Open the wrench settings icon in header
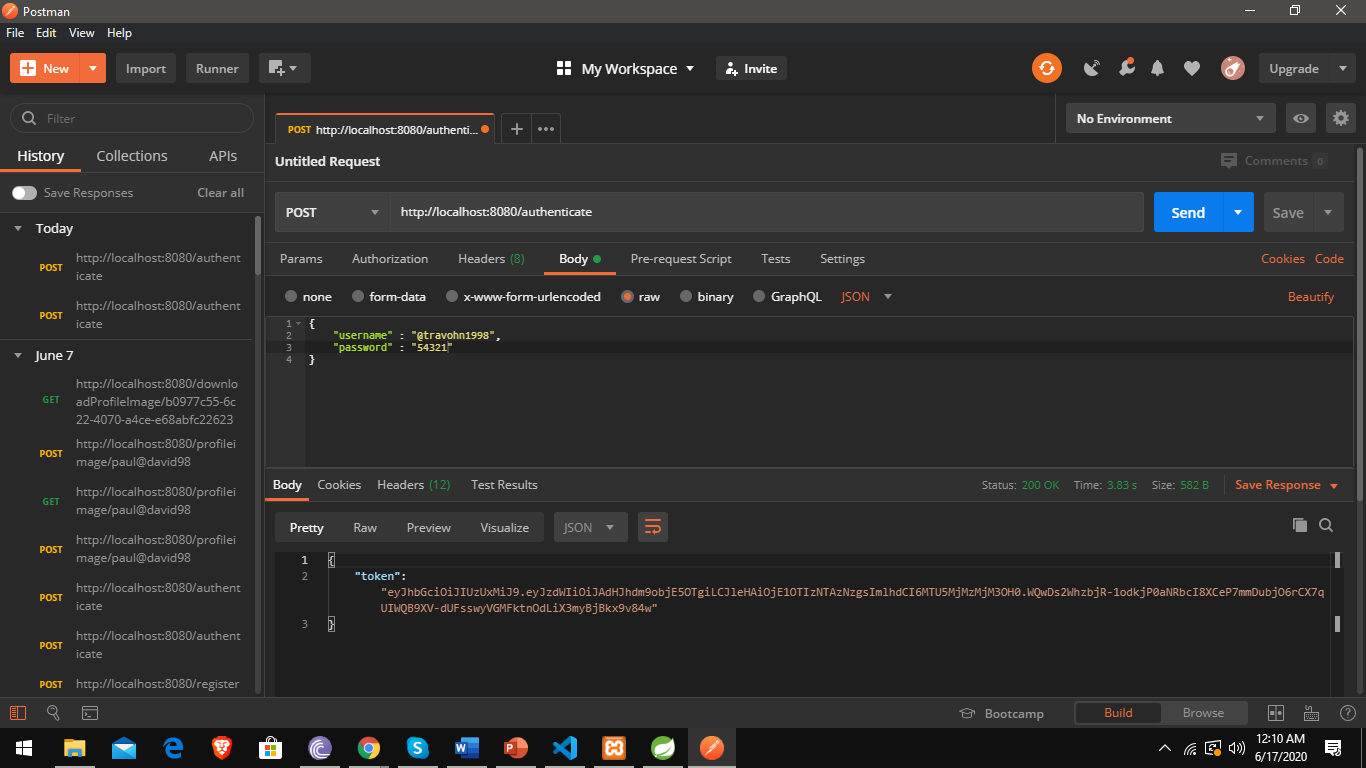Viewport: 1366px width, 768px height. click(x=1126, y=68)
